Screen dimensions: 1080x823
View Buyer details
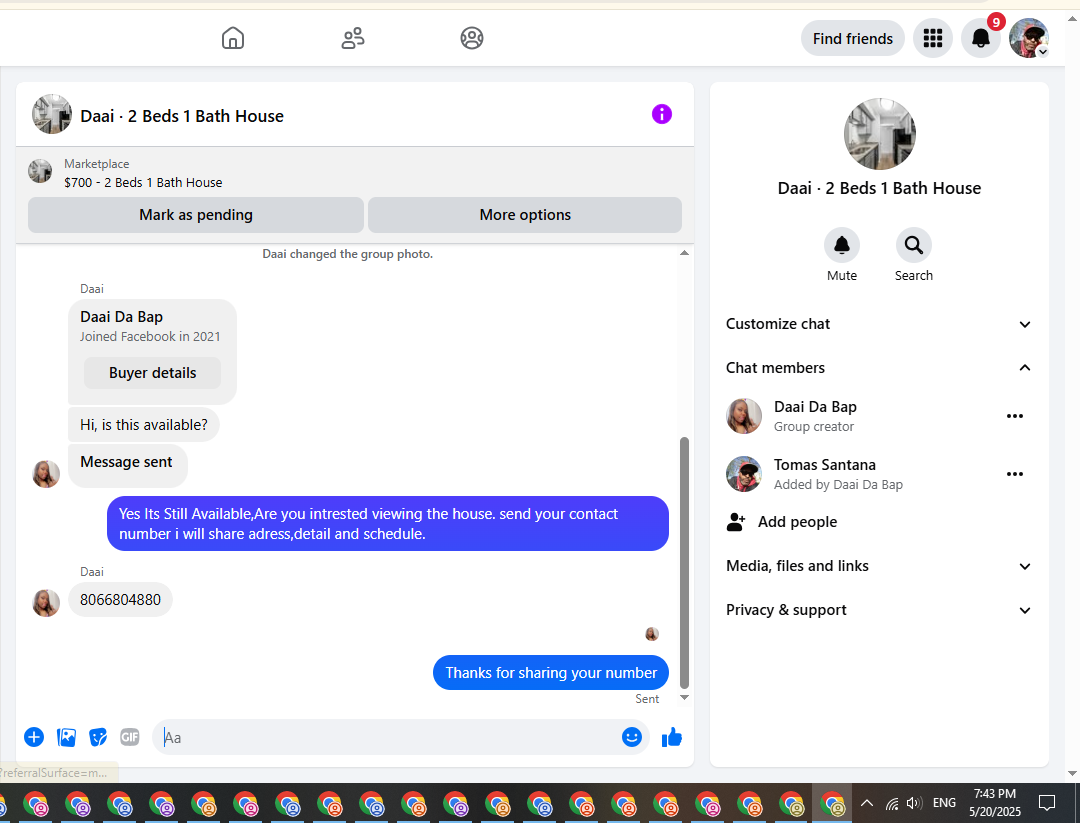[x=152, y=373]
